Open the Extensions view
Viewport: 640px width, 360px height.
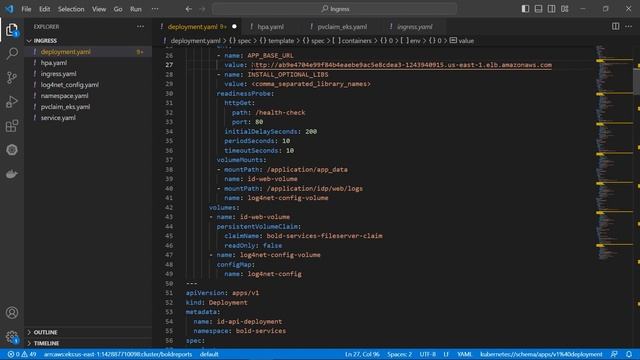12,126
